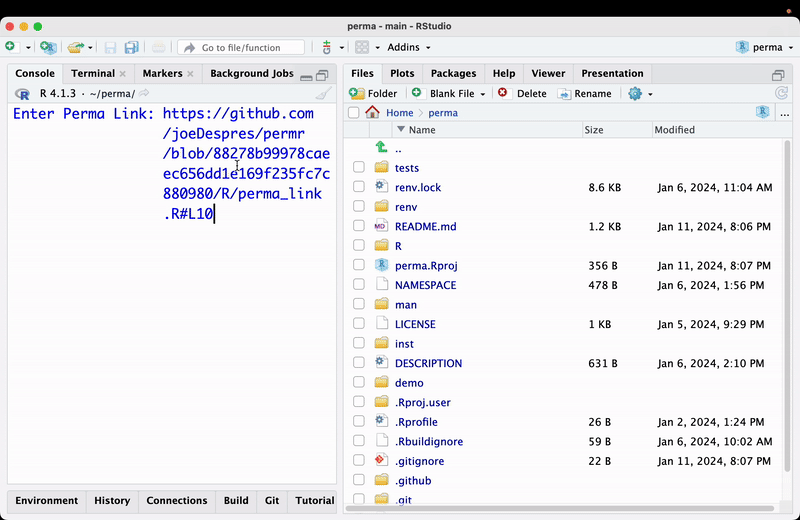
Task: Expand the recent files dropdown arrow
Action: click(x=90, y=47)
